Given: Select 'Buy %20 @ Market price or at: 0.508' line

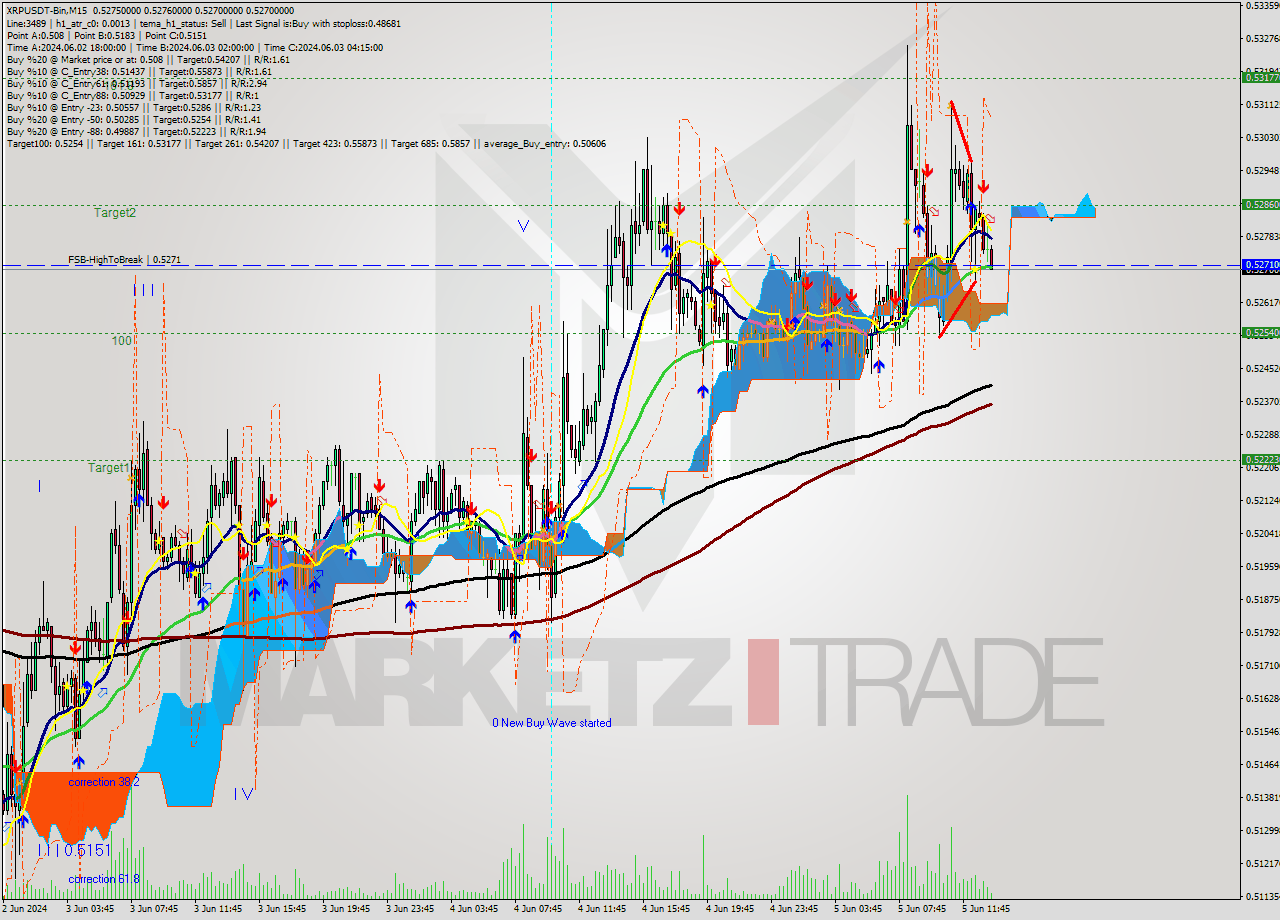Looking at the screenshot, I should pos(148,59).
